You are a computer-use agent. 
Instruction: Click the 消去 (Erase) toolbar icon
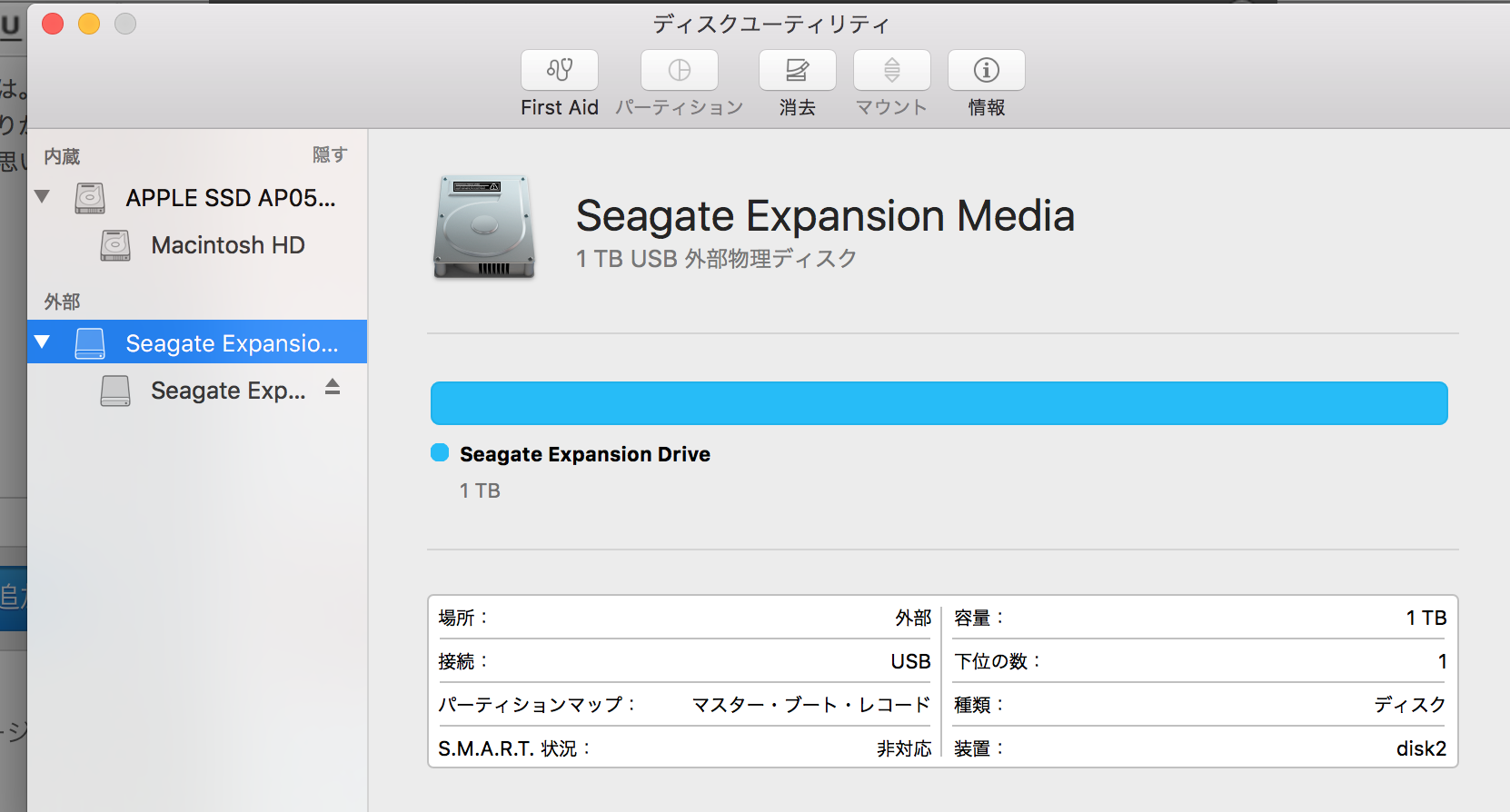tap(797, 70)
